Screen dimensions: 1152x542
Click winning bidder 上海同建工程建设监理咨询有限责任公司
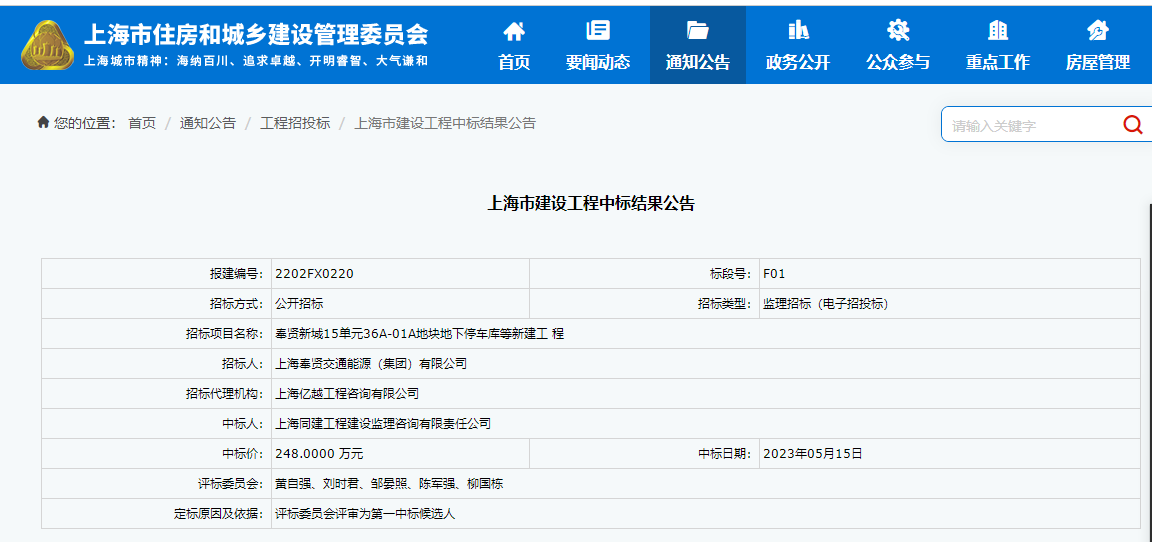pyautogui.click(x=383, y=424)
